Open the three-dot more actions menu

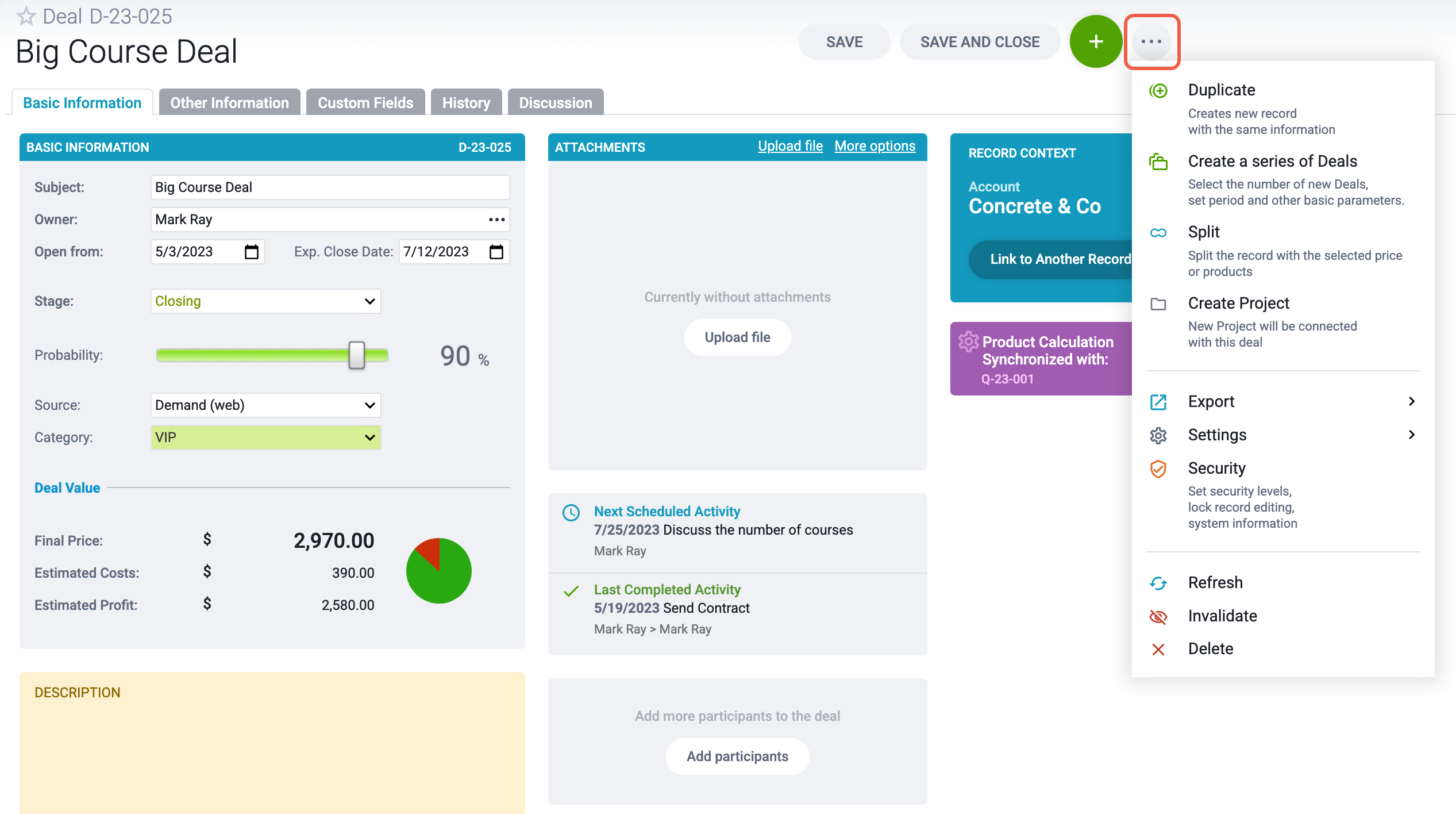(1151, 41)
